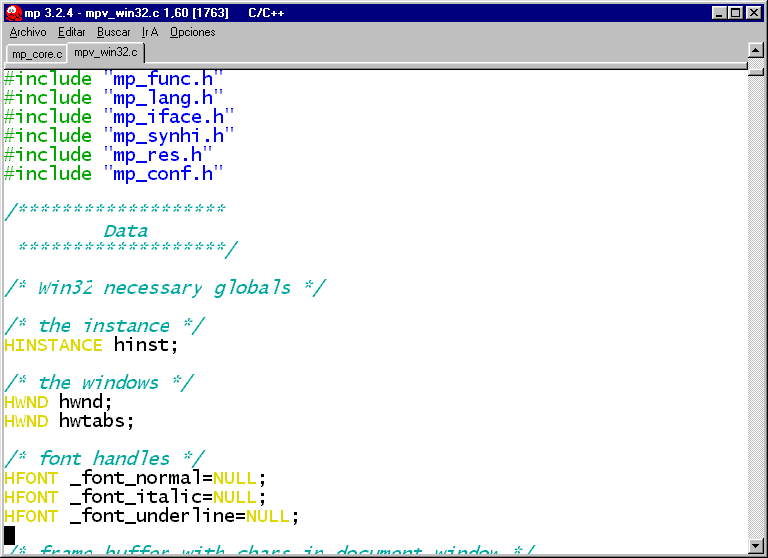
Task: Click the red mp application icon in title bar
Action: 13,12
